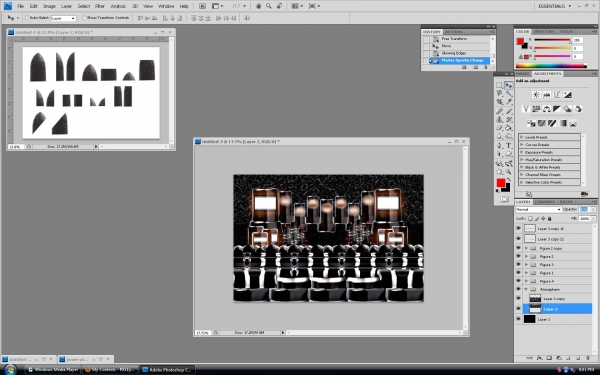Viewport: 600px width, 375px height.
Task: Delete layer using Layers panel trash icon
Action: click(588, 358)
